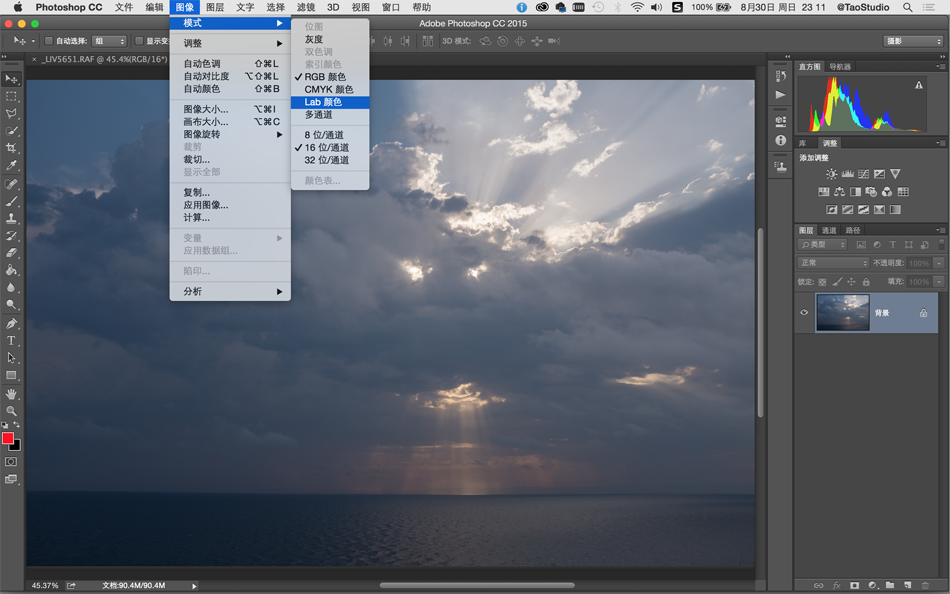Select the Rectangular Marquee tool
This screenshot has height=594, width=950.
click(x=11, y=96)
